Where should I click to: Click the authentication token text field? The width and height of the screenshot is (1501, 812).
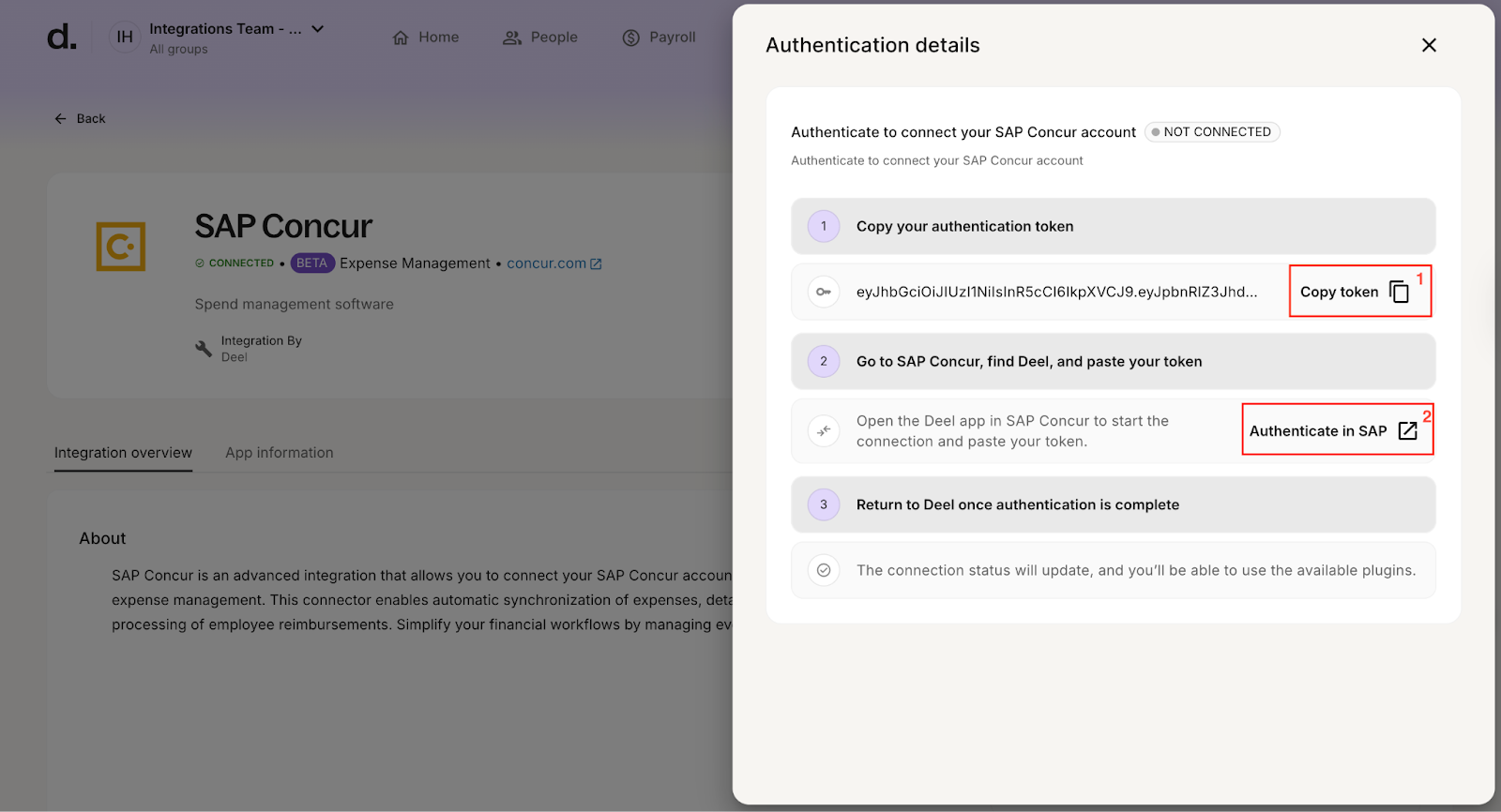1056,292
